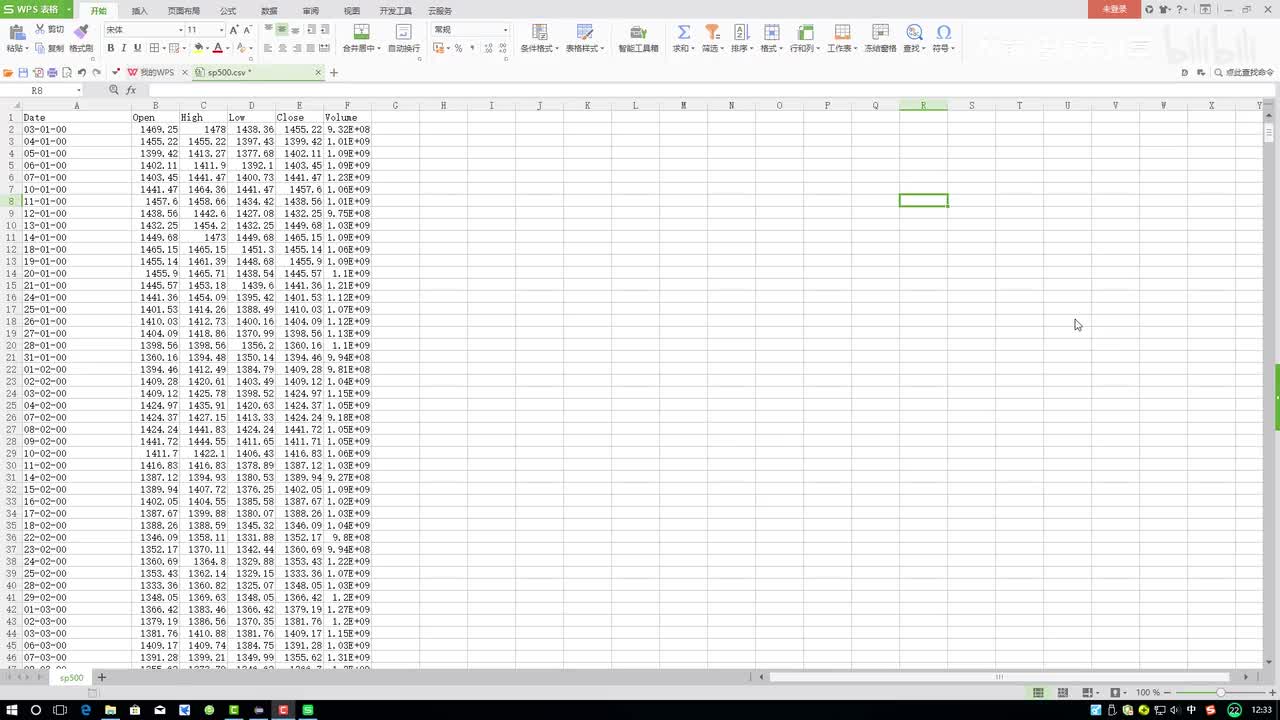Viewport: 1280px width, 720px height.
Task: Open Conditional Formatting (条件格式) menu
Action: (x=540, y=38)
